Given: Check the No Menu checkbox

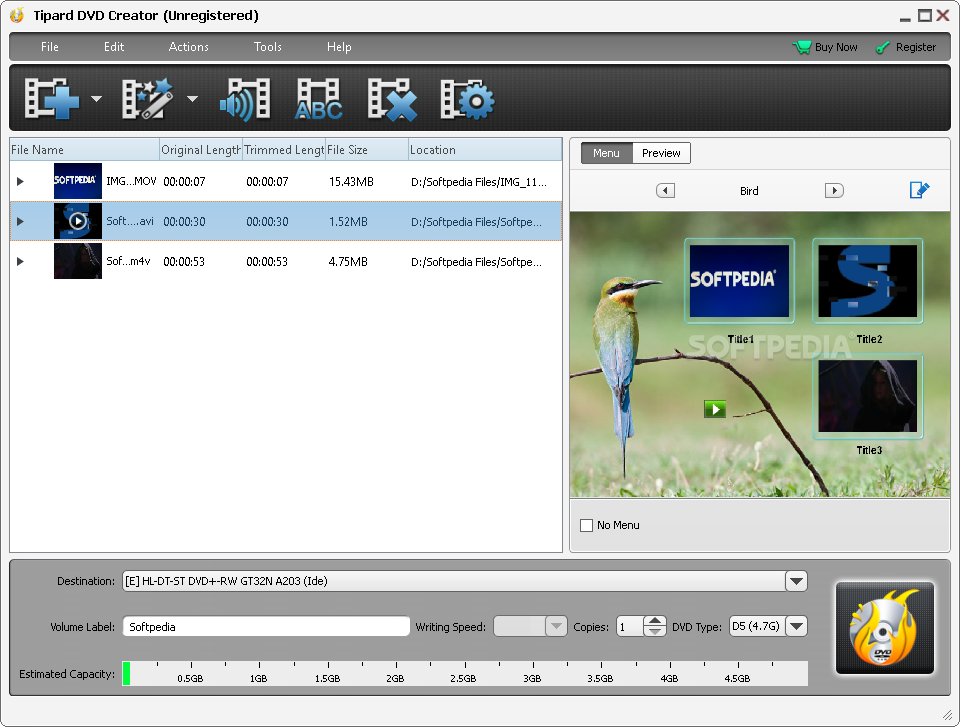Looking at the screenshot, I should click(586, 525).
